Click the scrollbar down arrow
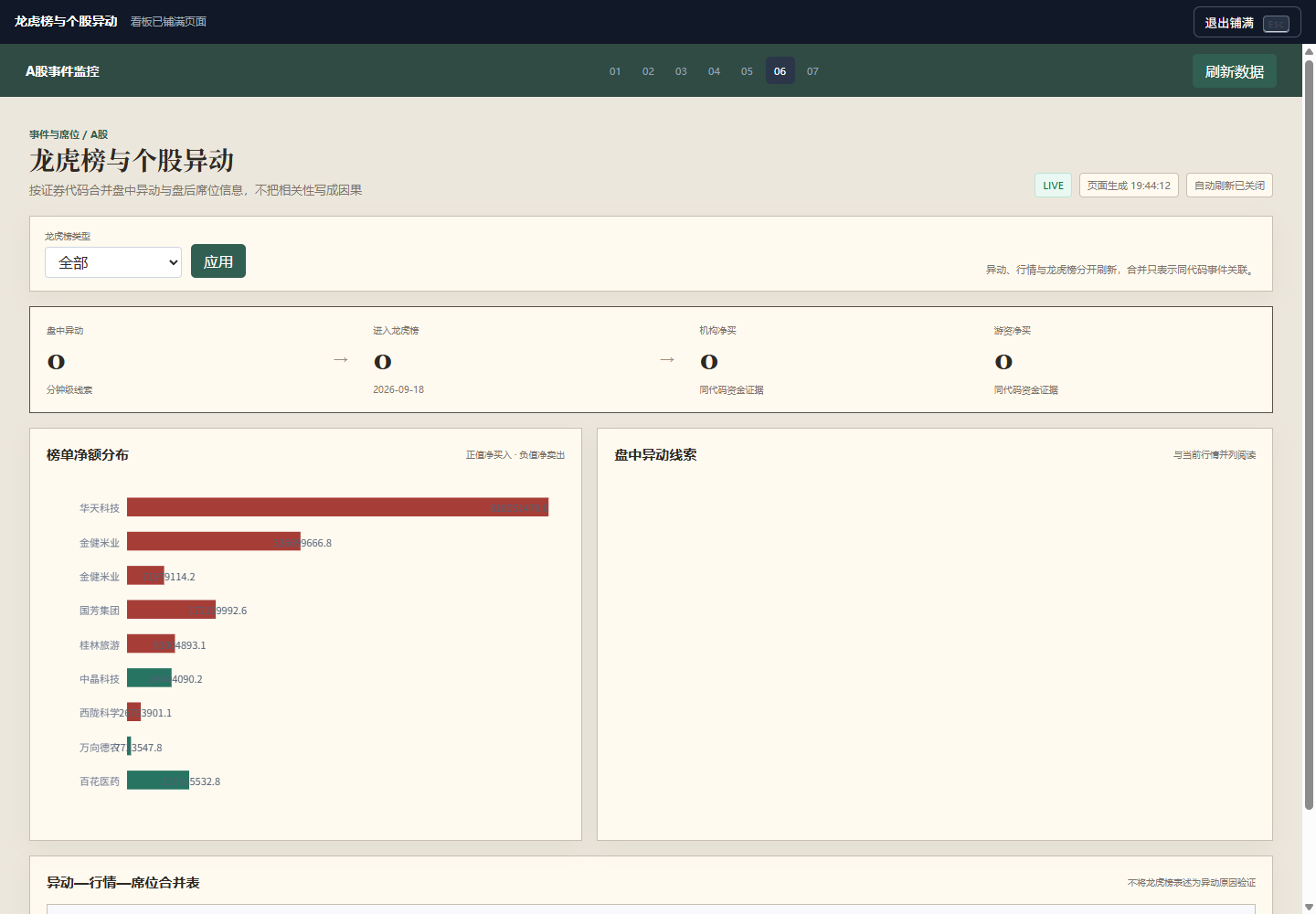Image resolution: width=1316 pixels, height=914 pixels. (1309, 907)
